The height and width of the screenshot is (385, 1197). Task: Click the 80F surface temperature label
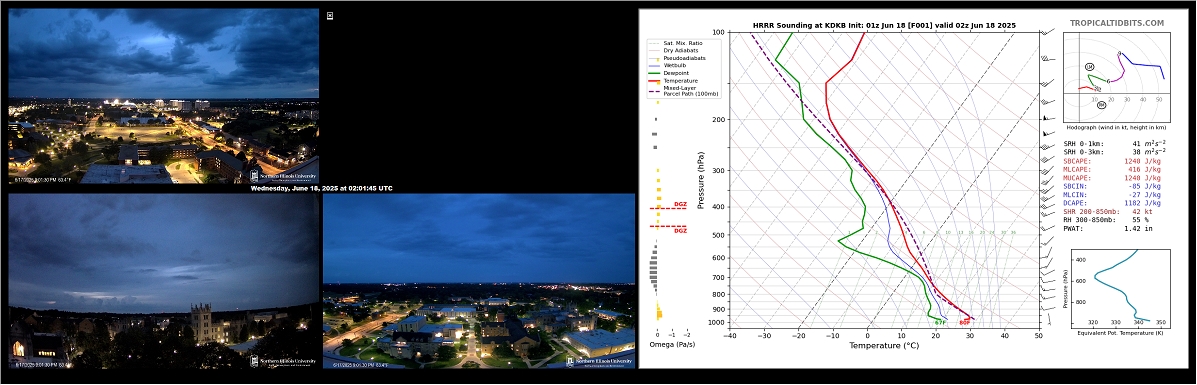click(964, 322)
